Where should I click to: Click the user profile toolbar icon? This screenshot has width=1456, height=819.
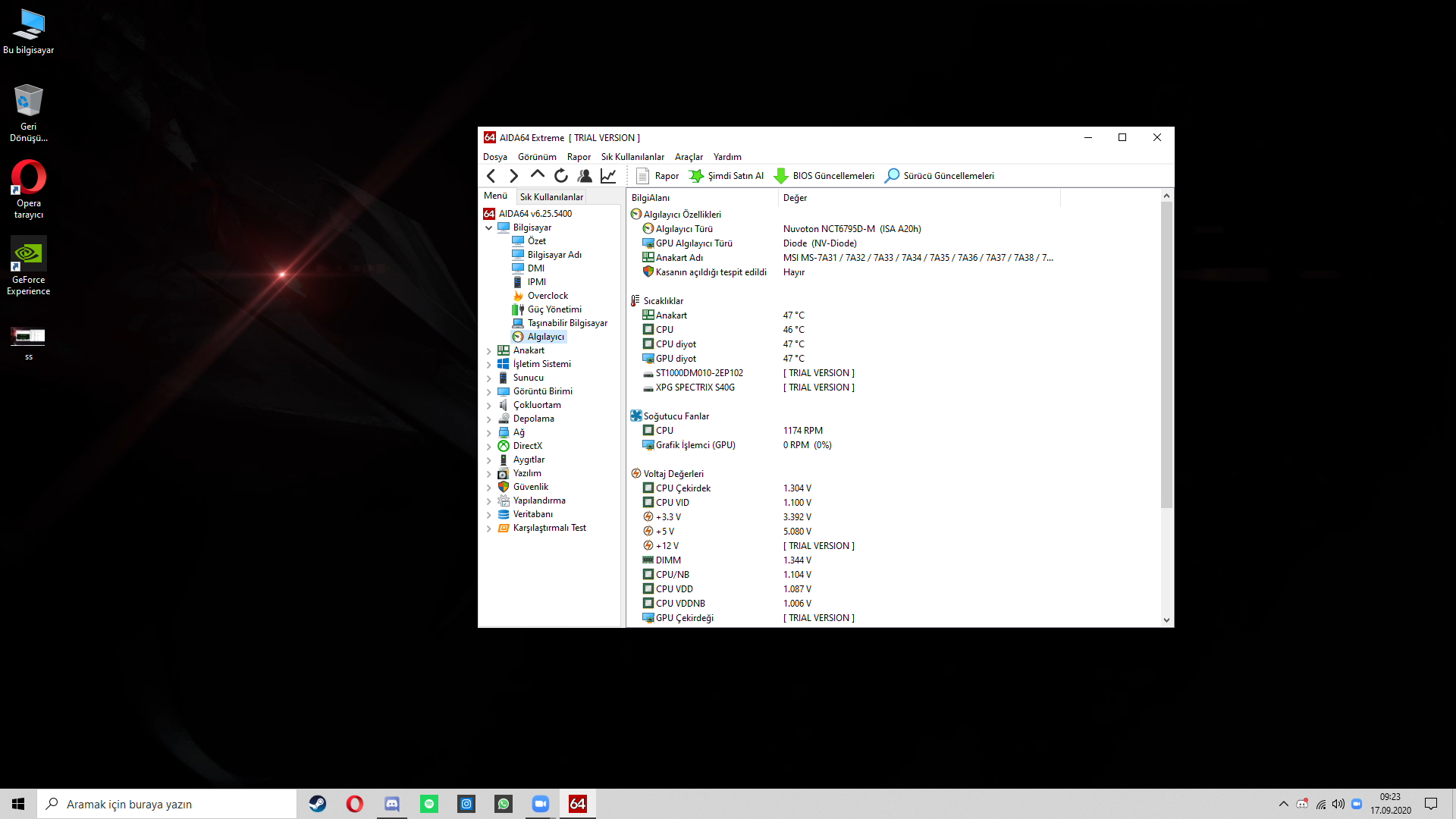pyautogui.click(x=585, y=176)
